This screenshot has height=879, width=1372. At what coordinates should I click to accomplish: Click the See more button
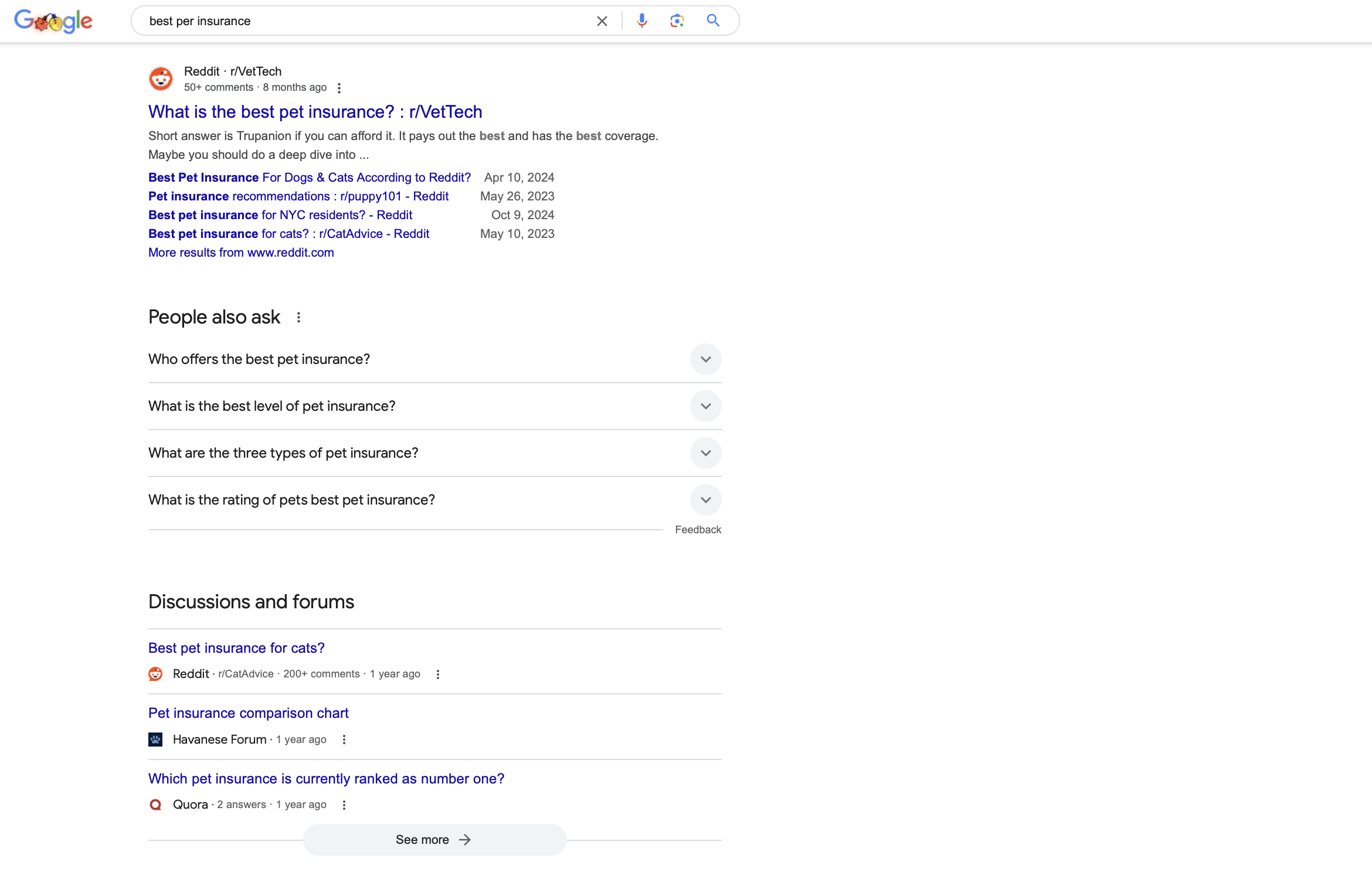(x=434, y=839)
